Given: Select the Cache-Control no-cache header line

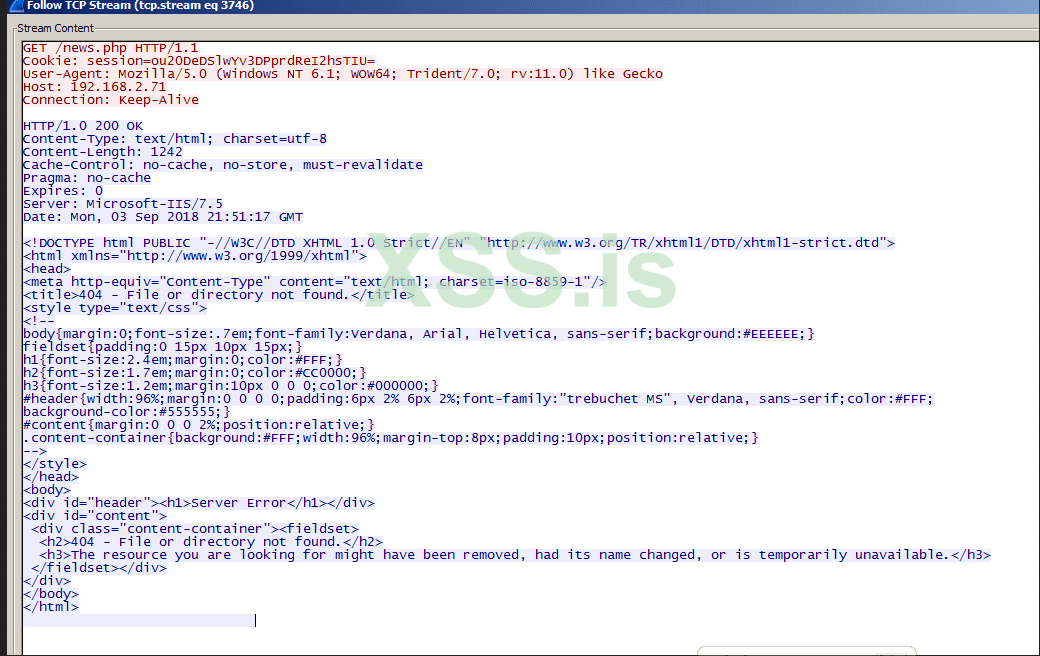Looking at the screenshot, I should [x=222, y=164].
